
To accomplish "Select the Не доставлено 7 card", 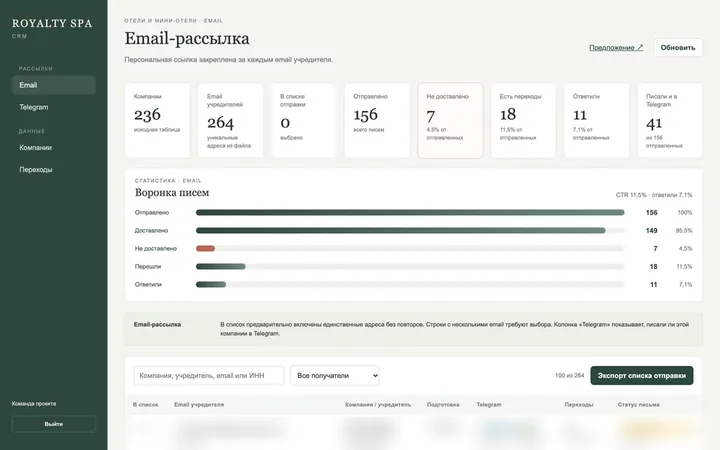I will click(x=450, y=120).
